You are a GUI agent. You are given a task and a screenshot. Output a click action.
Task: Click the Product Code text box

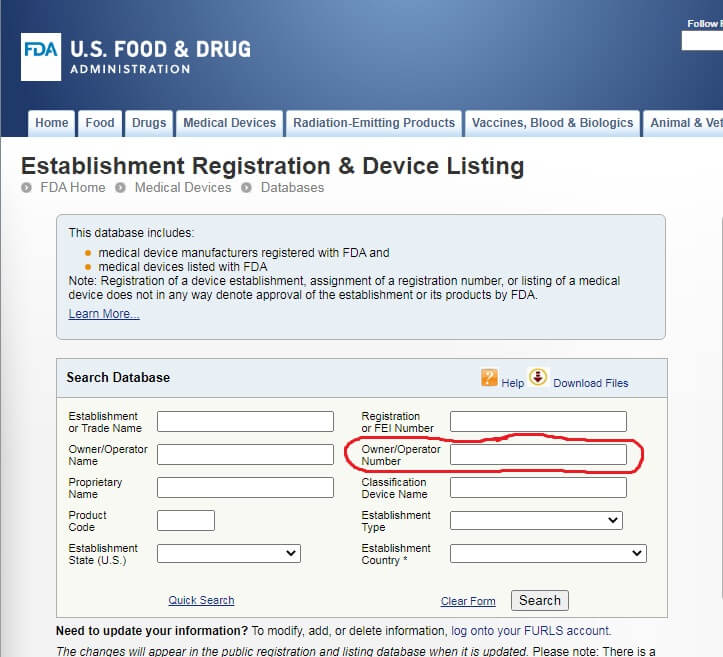click(186, 520)
